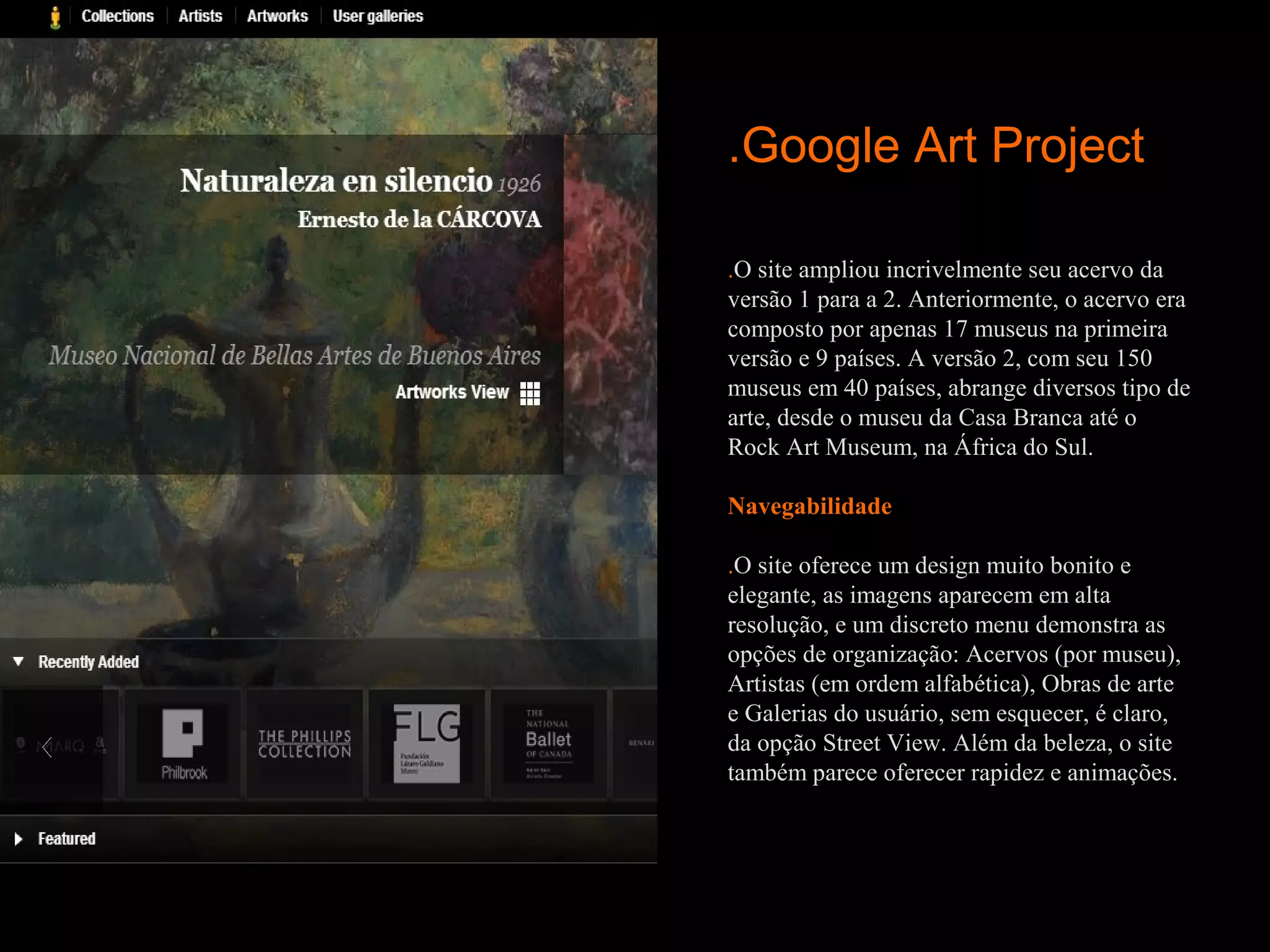
Task: Select the Benaki museum thumbnail
Action: [636, 744]
